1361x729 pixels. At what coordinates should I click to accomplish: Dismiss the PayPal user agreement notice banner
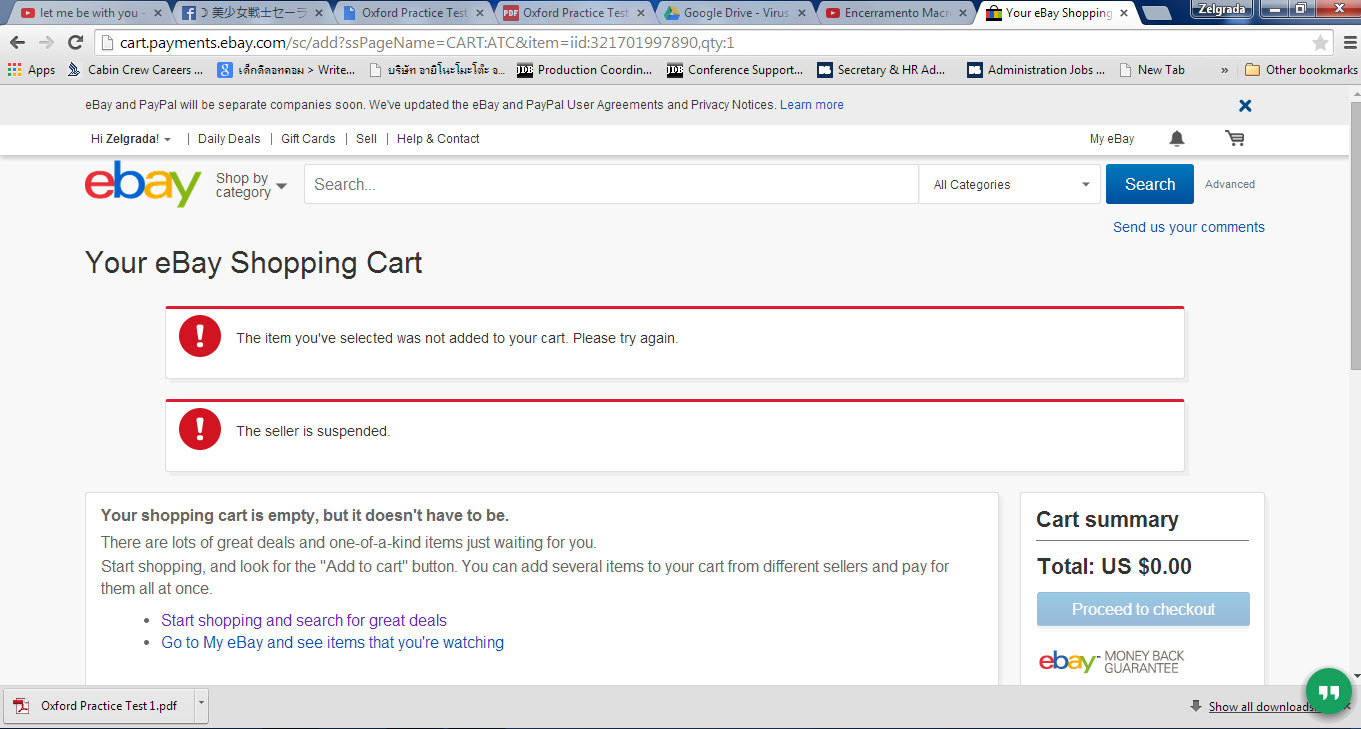click(1245, 105)
